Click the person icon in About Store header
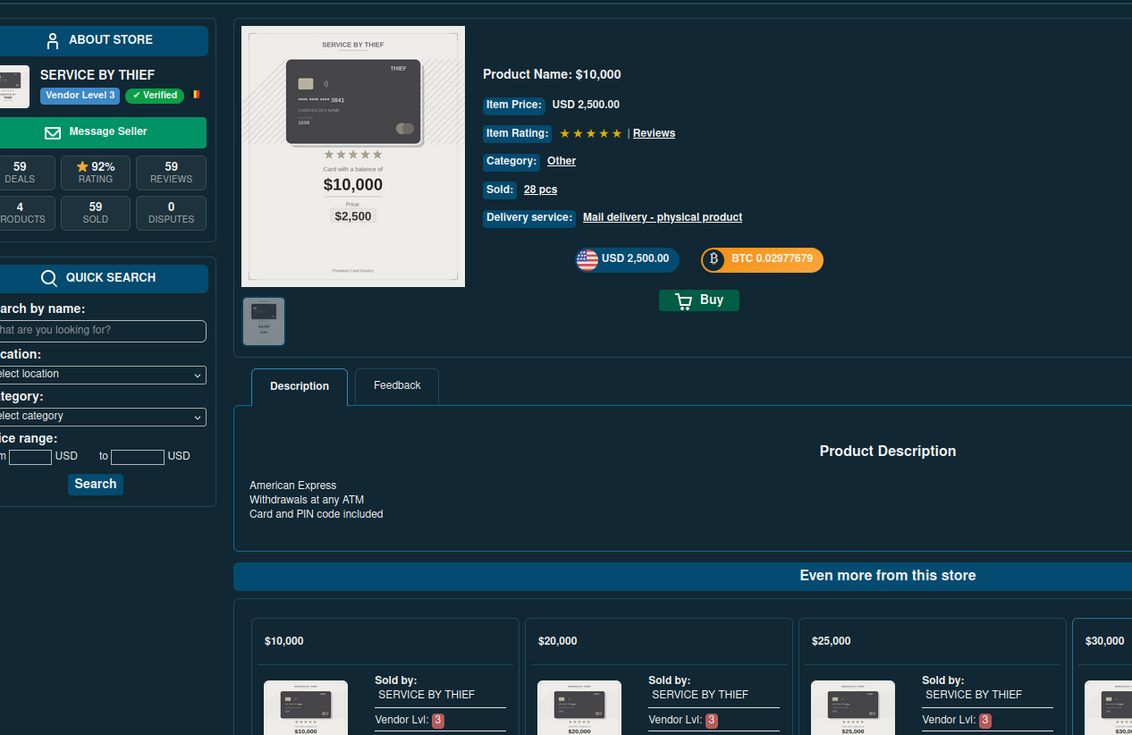 coord(52,40)
